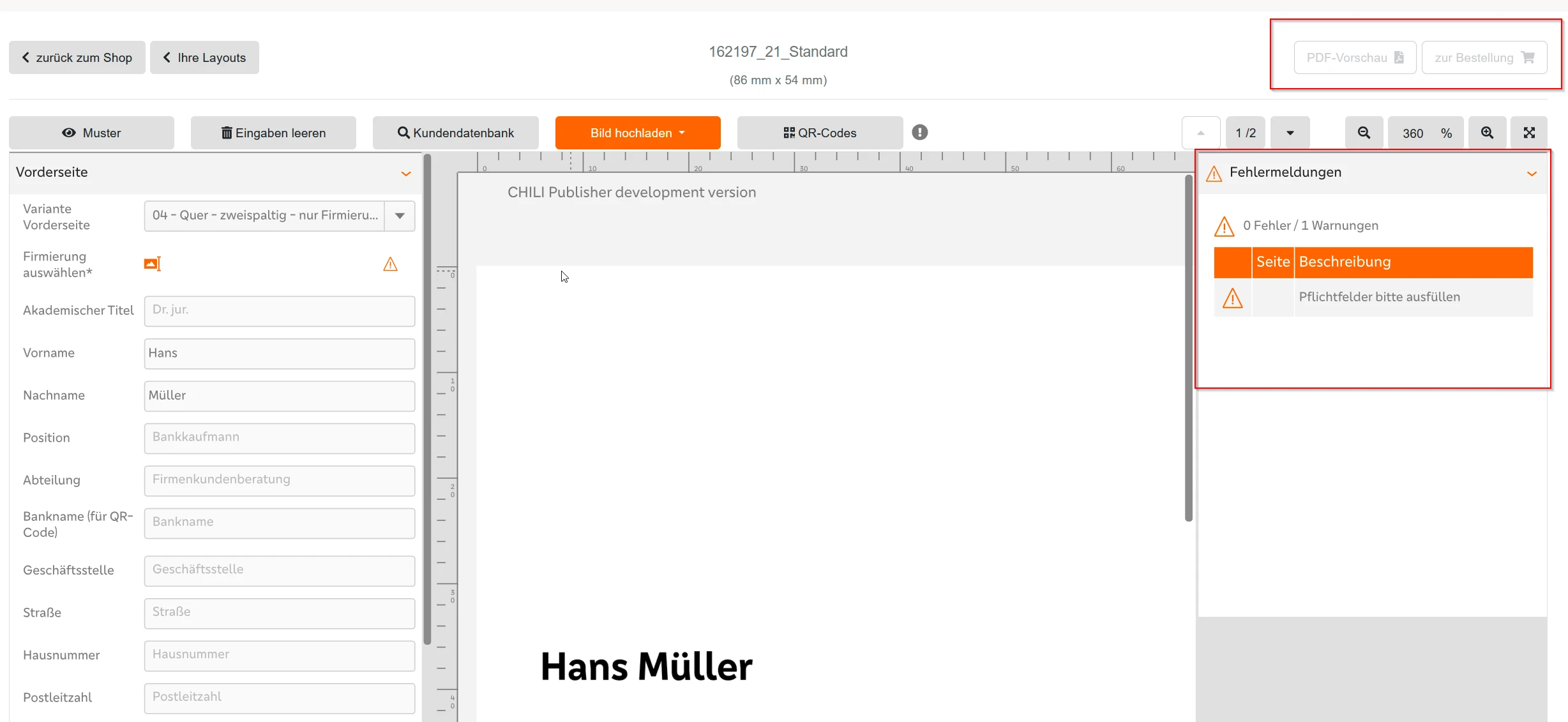The width and height of the screenshot is (1568, 722).
Task: Click the exclamation info icon beside QR-Codes
Action: 919,132
